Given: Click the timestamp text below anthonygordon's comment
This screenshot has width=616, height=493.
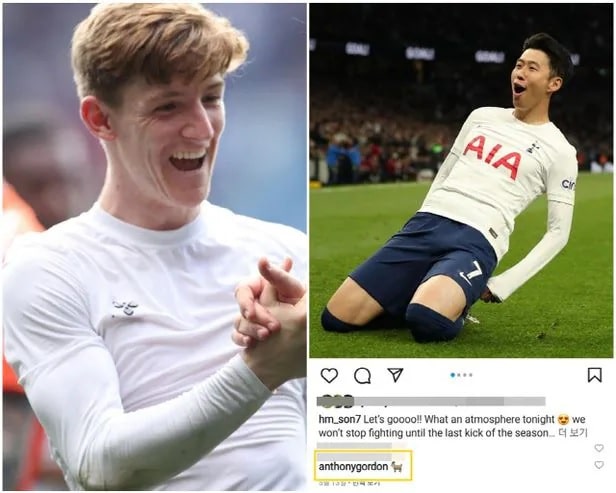Looking at the screenshot, I should pos(349,483).
